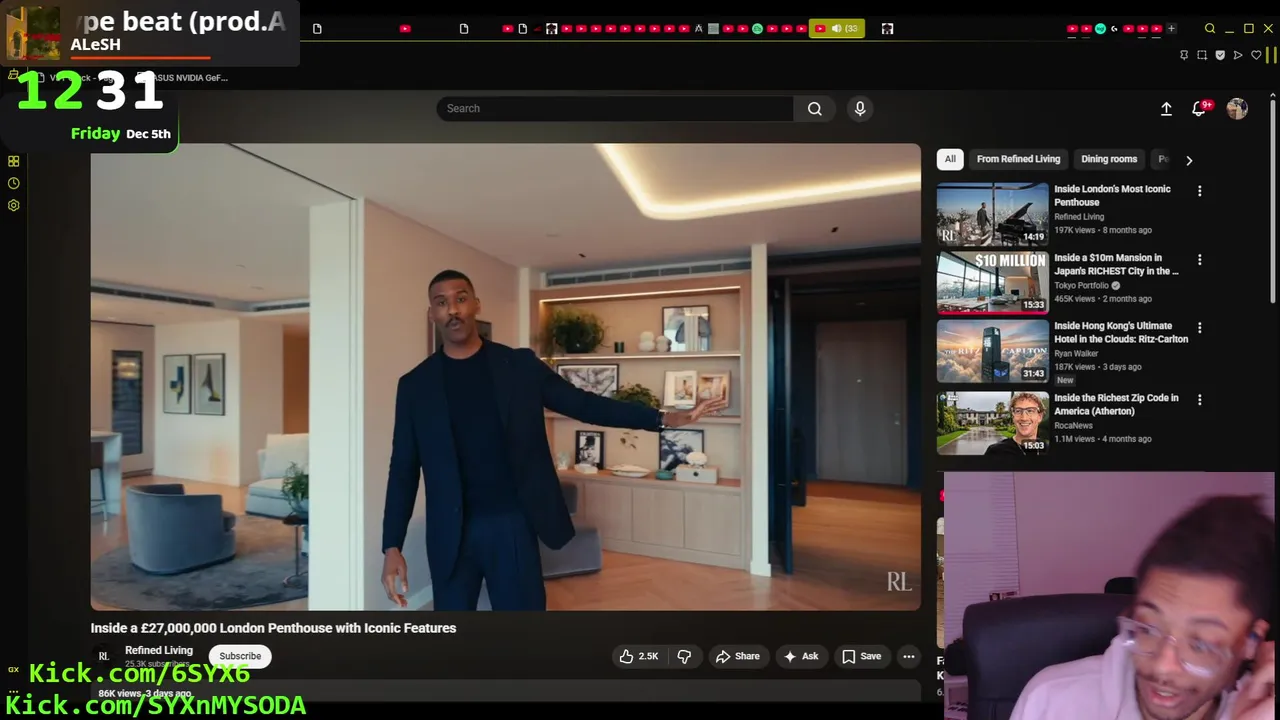Open the browser sidebar history clock icon
The image size is (1280, 720).
[14, 183]
